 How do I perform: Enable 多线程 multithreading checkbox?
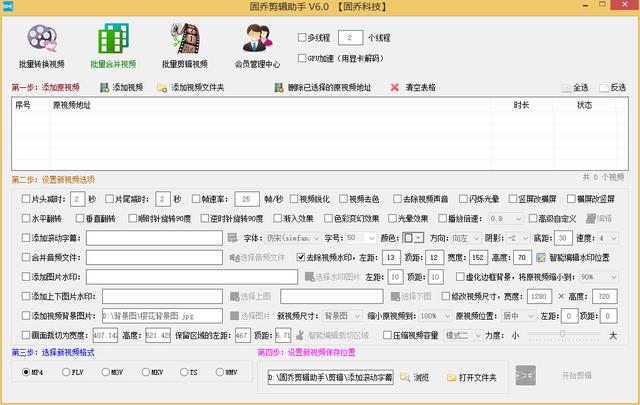click(x=303, y=38)
